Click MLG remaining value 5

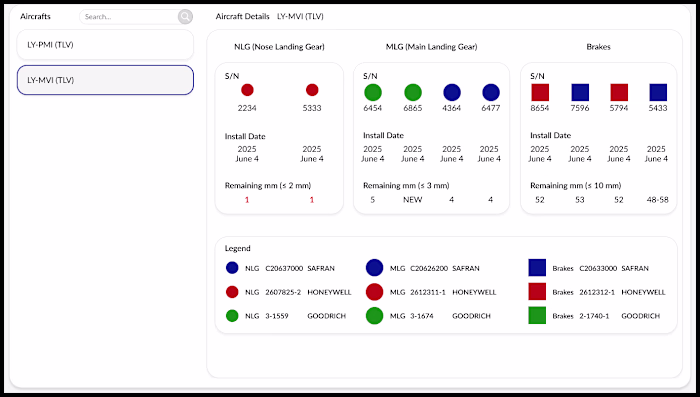click(x=373, y=200)
